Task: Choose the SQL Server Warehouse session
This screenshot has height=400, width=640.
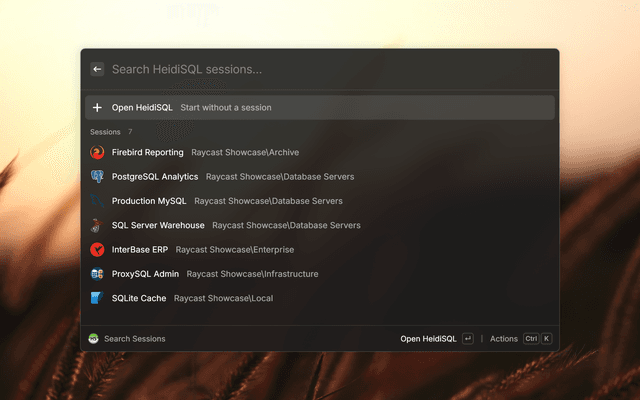Action: click(x=320, y=225)
